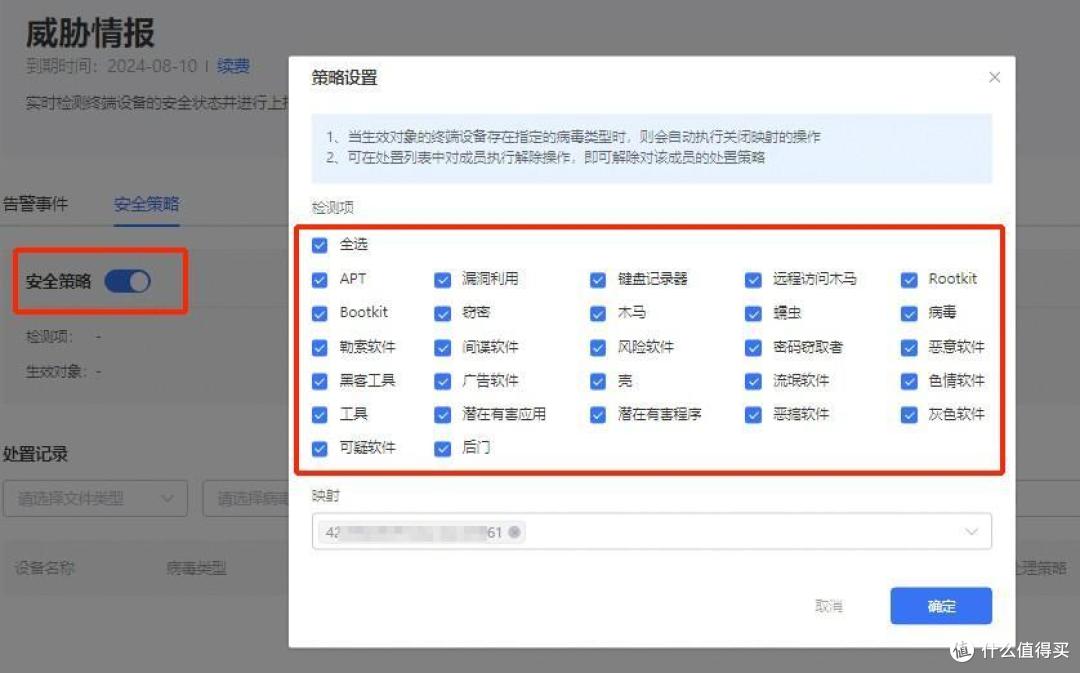Uncheck the 流氓软件 checkbox

click(753, 381)
